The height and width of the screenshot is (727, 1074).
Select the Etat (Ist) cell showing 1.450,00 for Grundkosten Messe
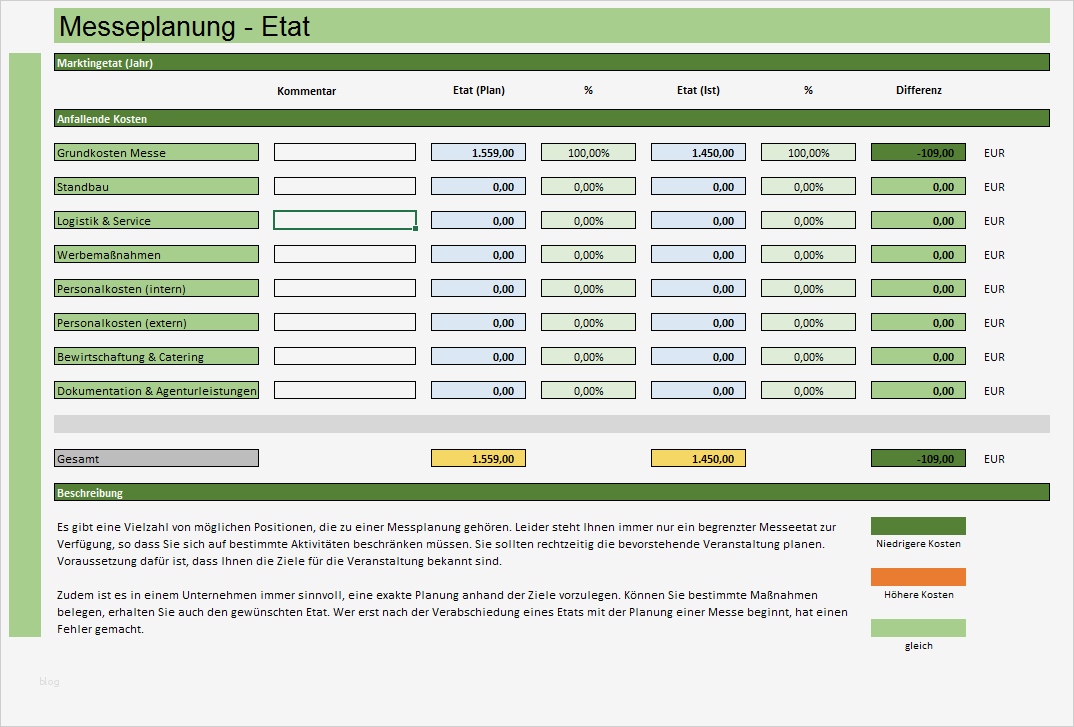[698, 152]
